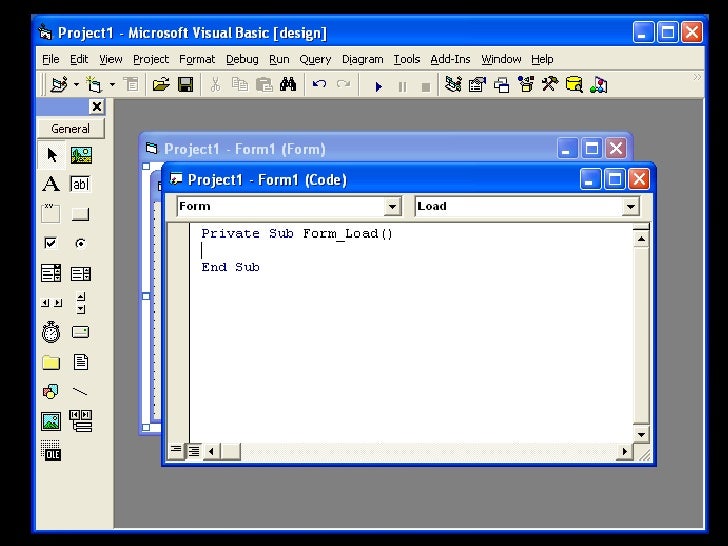Select the OptionButton control tool
Screen dimensions: 728x546
click(x=81, y=243)
